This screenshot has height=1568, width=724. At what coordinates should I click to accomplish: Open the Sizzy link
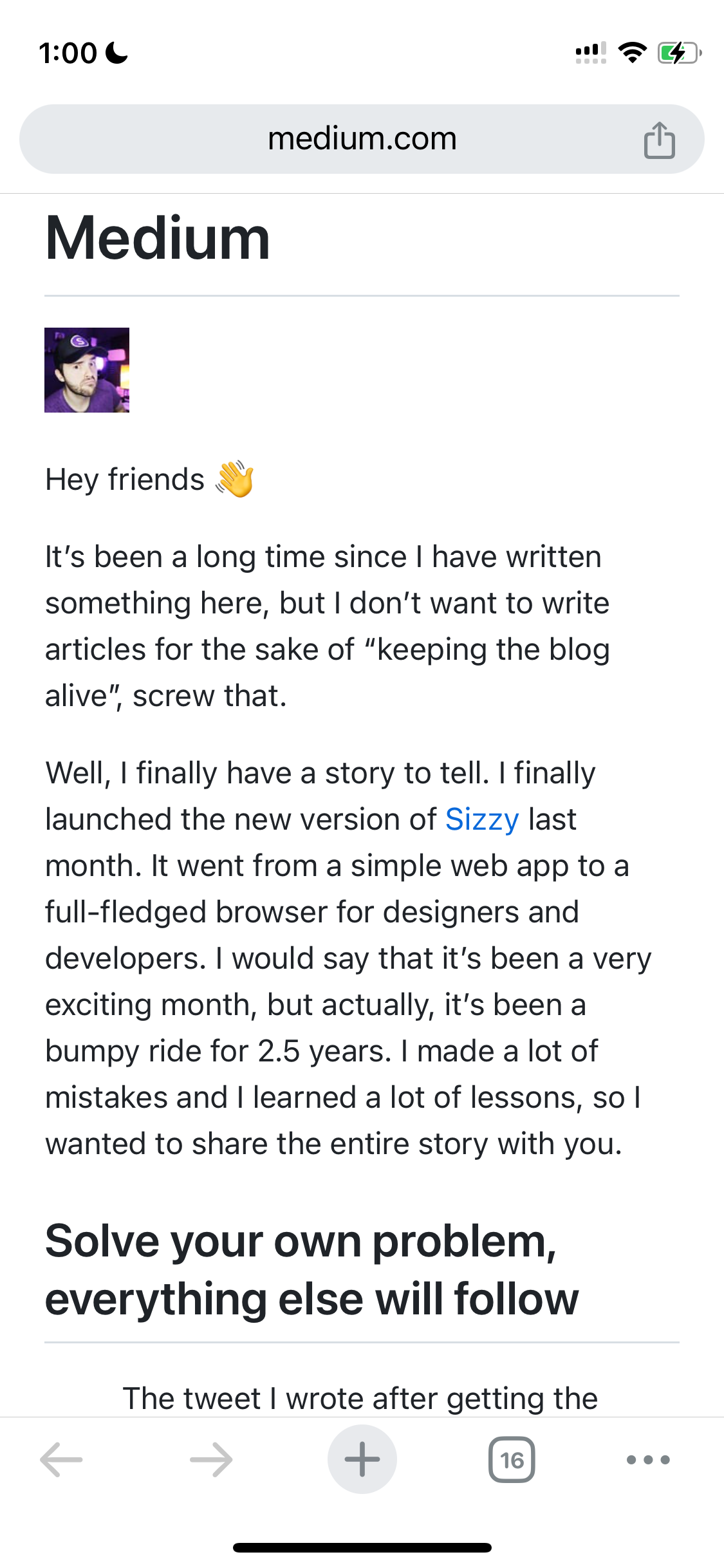click(x=482, y=819)
